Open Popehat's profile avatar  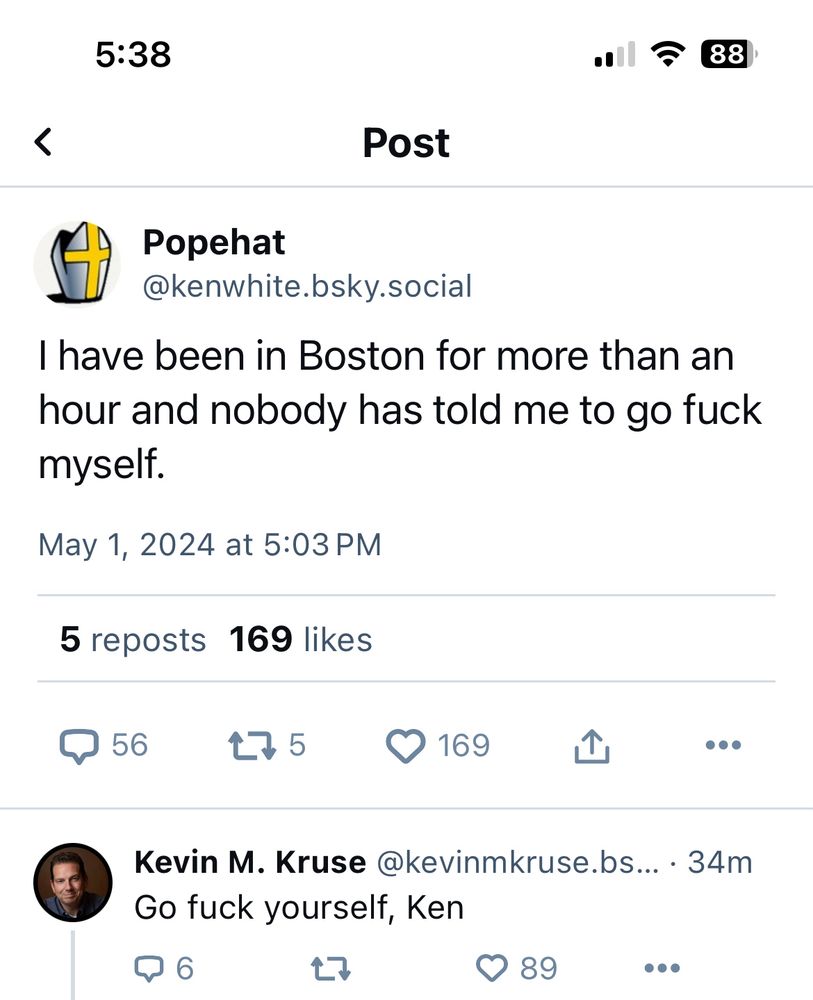pos(77,263)
